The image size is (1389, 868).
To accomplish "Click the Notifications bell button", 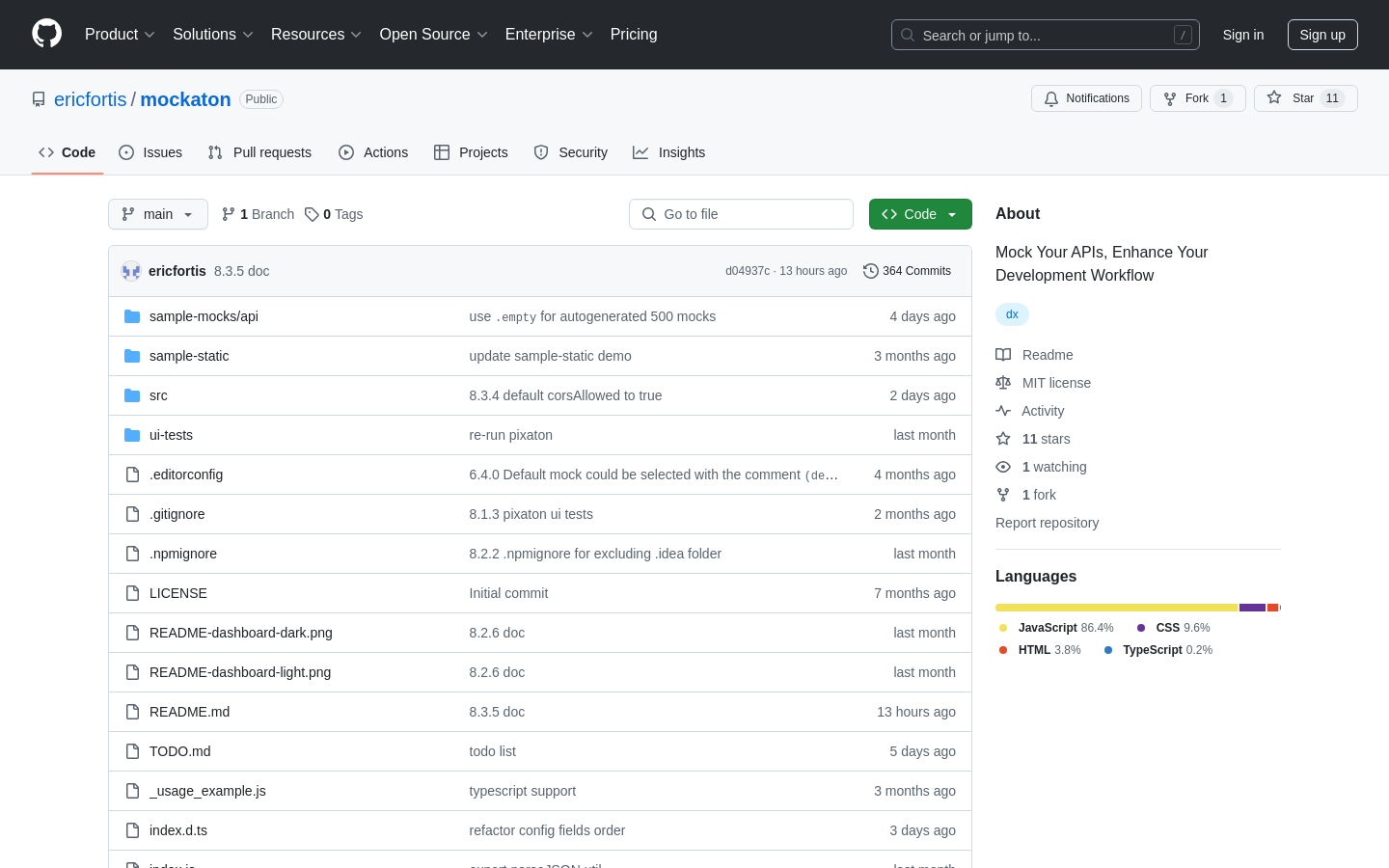I will coord(1086,98).
